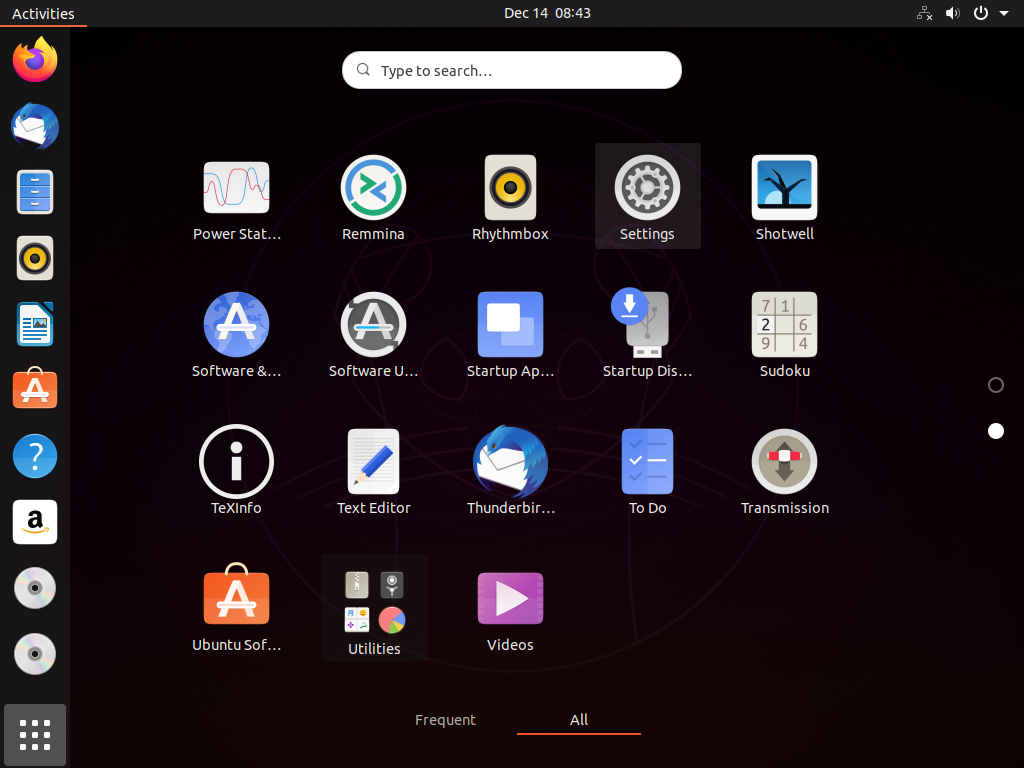Open Ubuntu Software in the dock

pyautogui.click(x=35, y=389)
